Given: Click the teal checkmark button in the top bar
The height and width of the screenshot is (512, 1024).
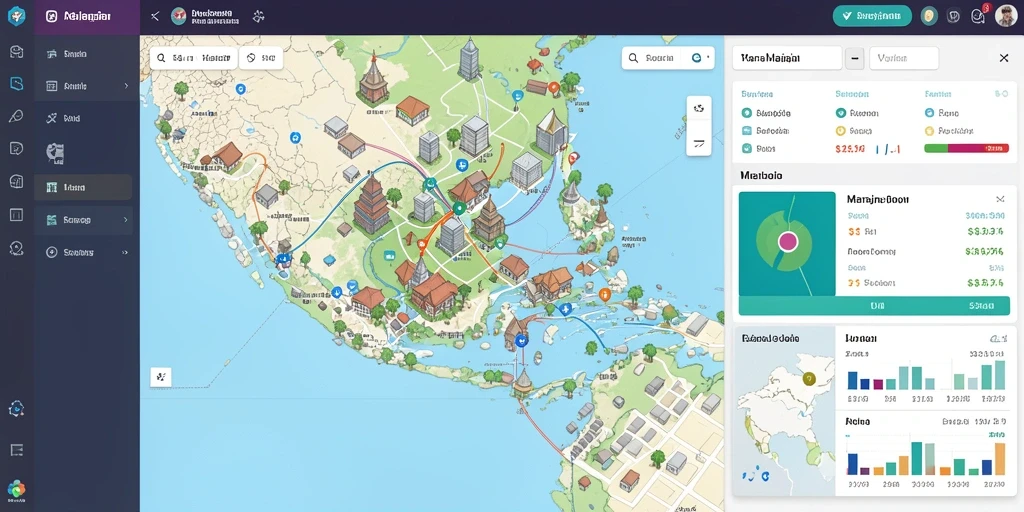Looking at the screenshot, I should coord(872,16).
